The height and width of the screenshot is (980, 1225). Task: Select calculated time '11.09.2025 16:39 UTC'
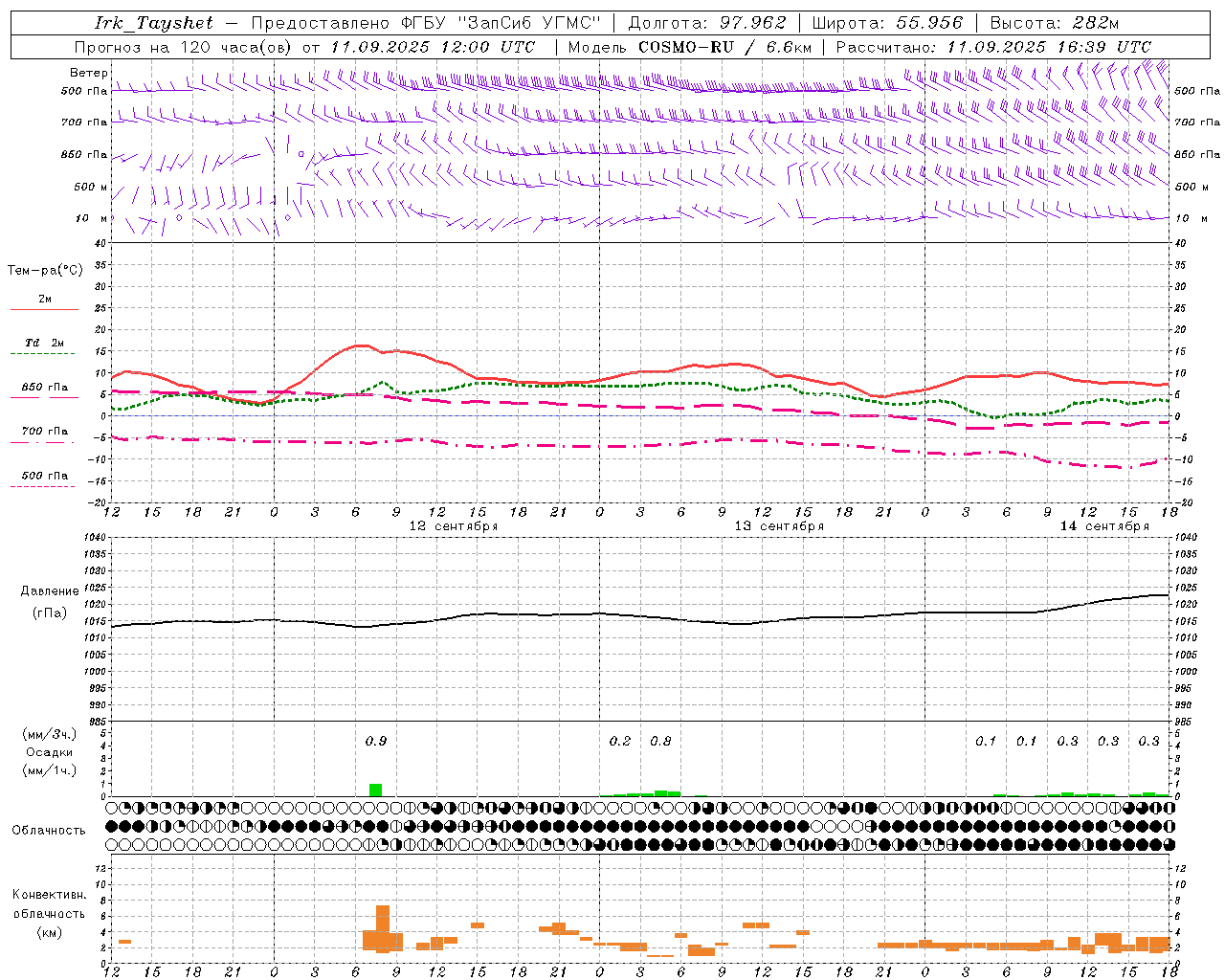[x=1049, y=47]
